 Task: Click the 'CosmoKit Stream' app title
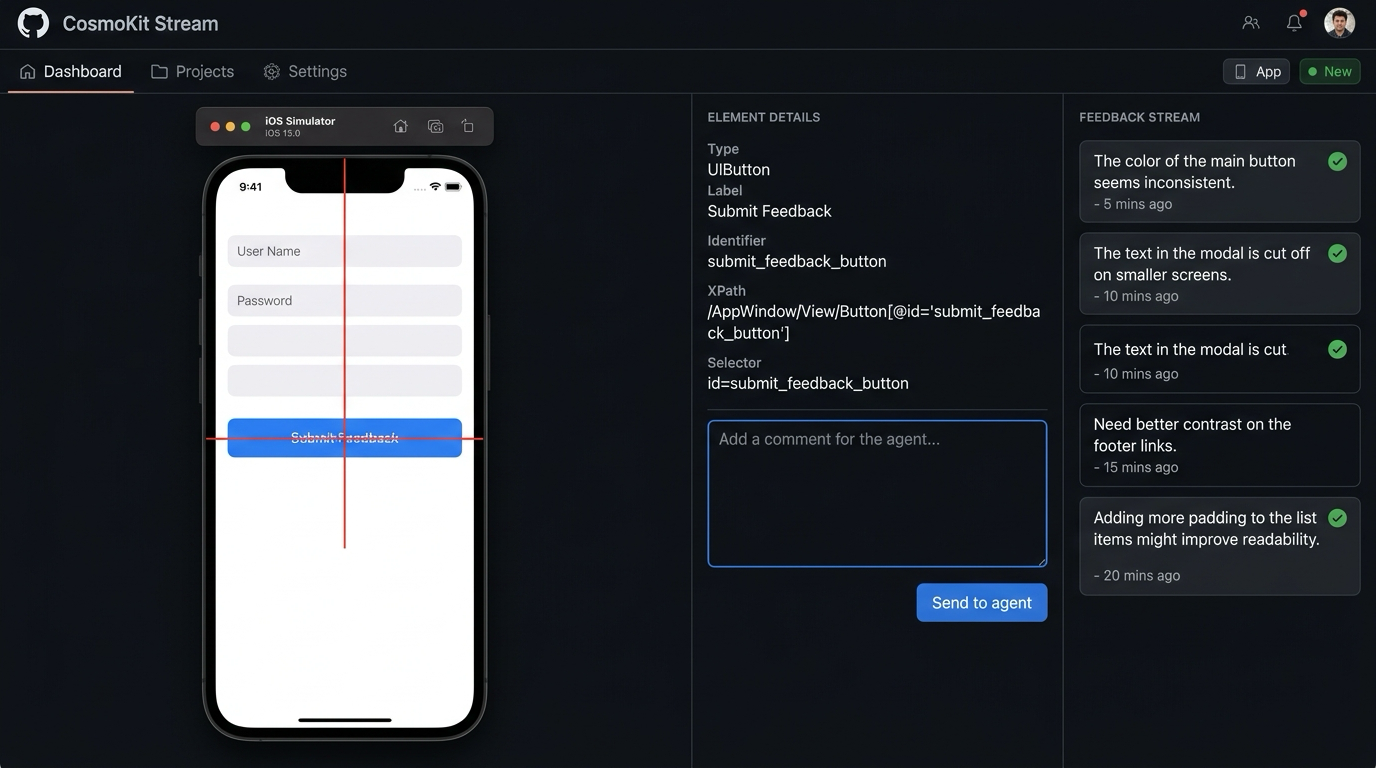tap(140, 23)
